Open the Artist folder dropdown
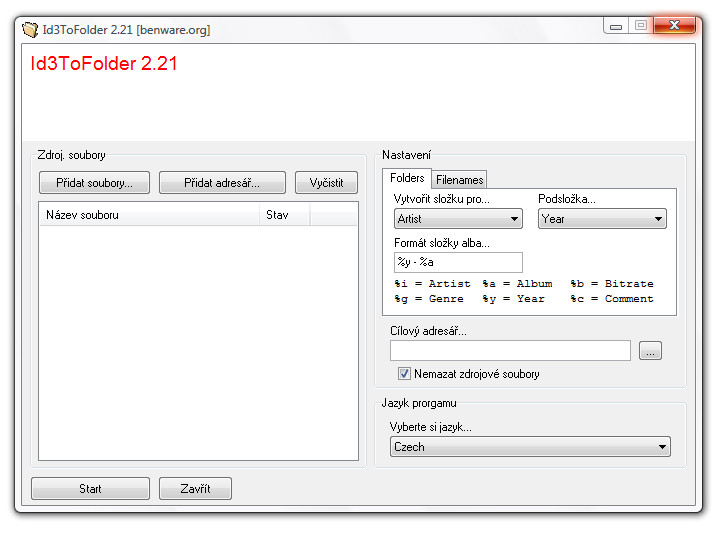Screen dimensions: 718x535 pyautogui.click(x=458, y=219)
